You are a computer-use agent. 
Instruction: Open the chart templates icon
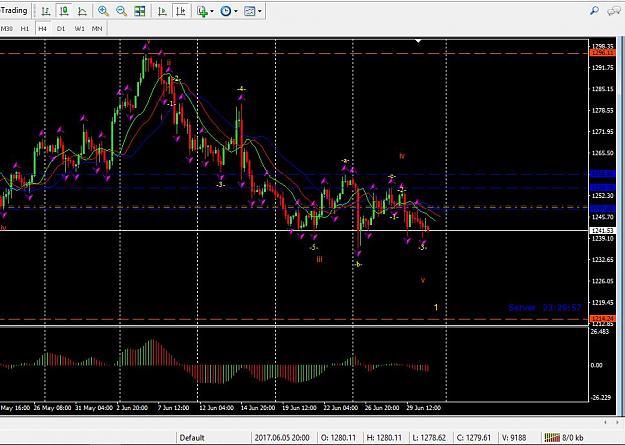250,11
